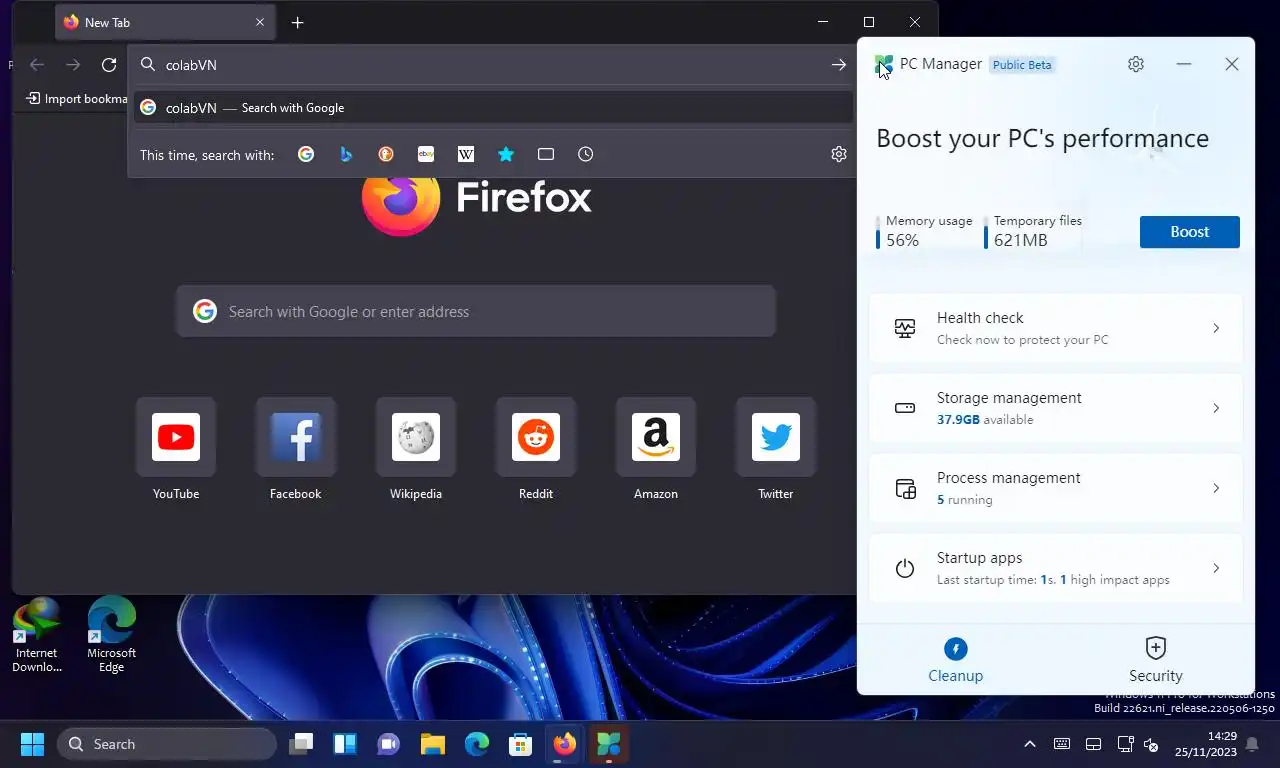Click the Search with Google homepage box
Viewport: 1280px width, 768px height.
(x=476, y=312)
